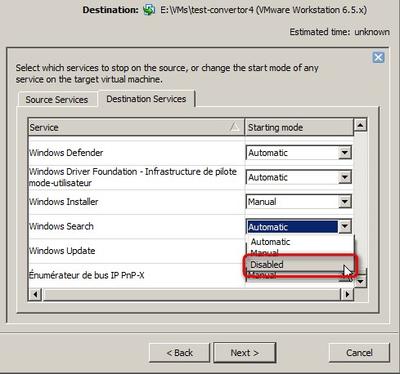Click the horizontal scrollbar left arrow
Image resolution: width=400 pixels, height=374 pixels.
35,294
